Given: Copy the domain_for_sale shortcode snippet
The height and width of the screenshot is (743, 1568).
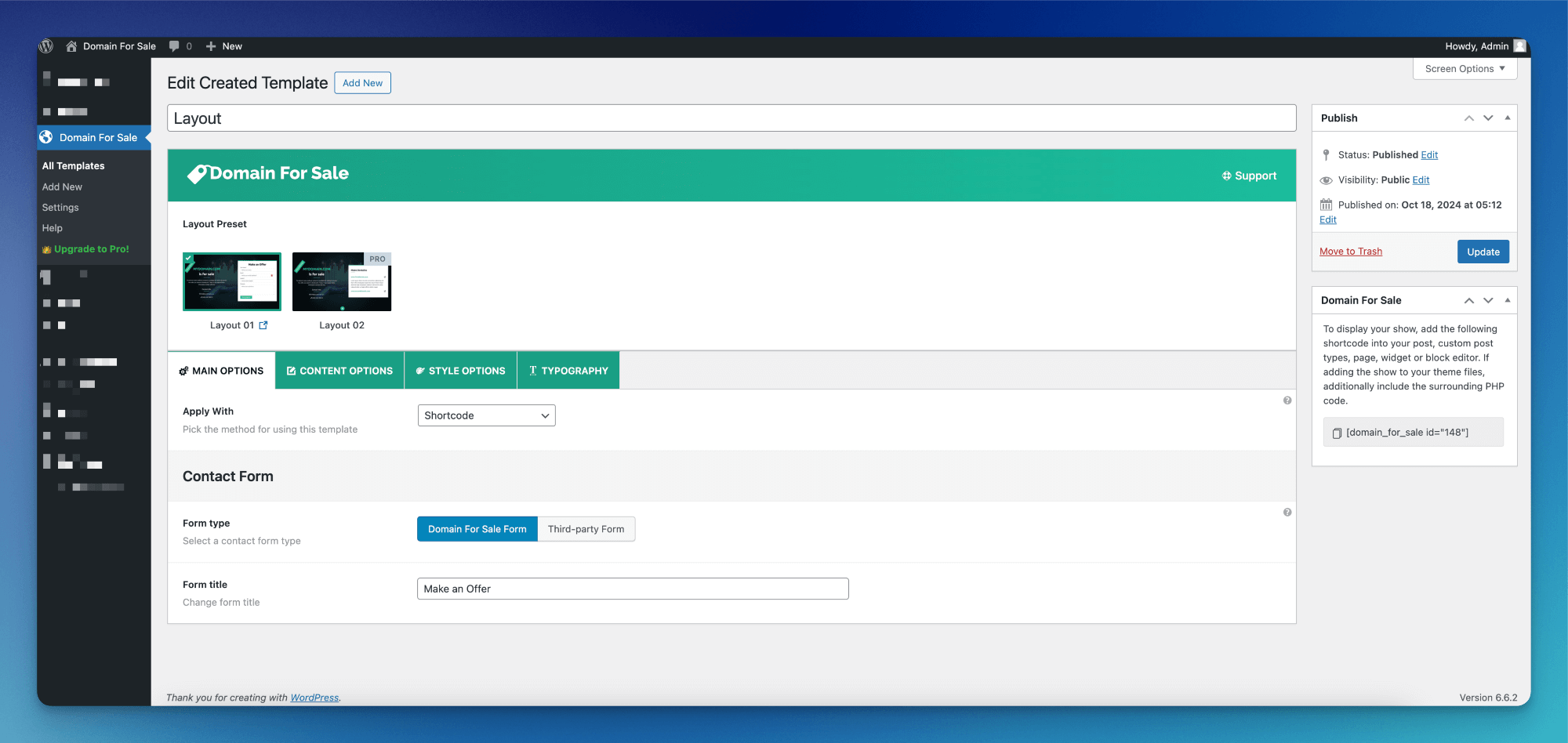Looking at the screenshot, I should point(1338,432).
